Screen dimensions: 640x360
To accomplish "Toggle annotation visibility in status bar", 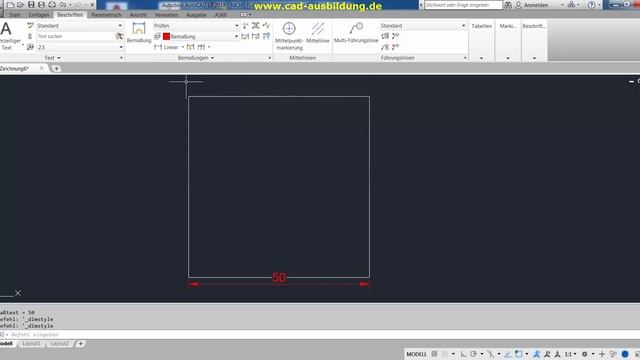I will tap(537, 354).
